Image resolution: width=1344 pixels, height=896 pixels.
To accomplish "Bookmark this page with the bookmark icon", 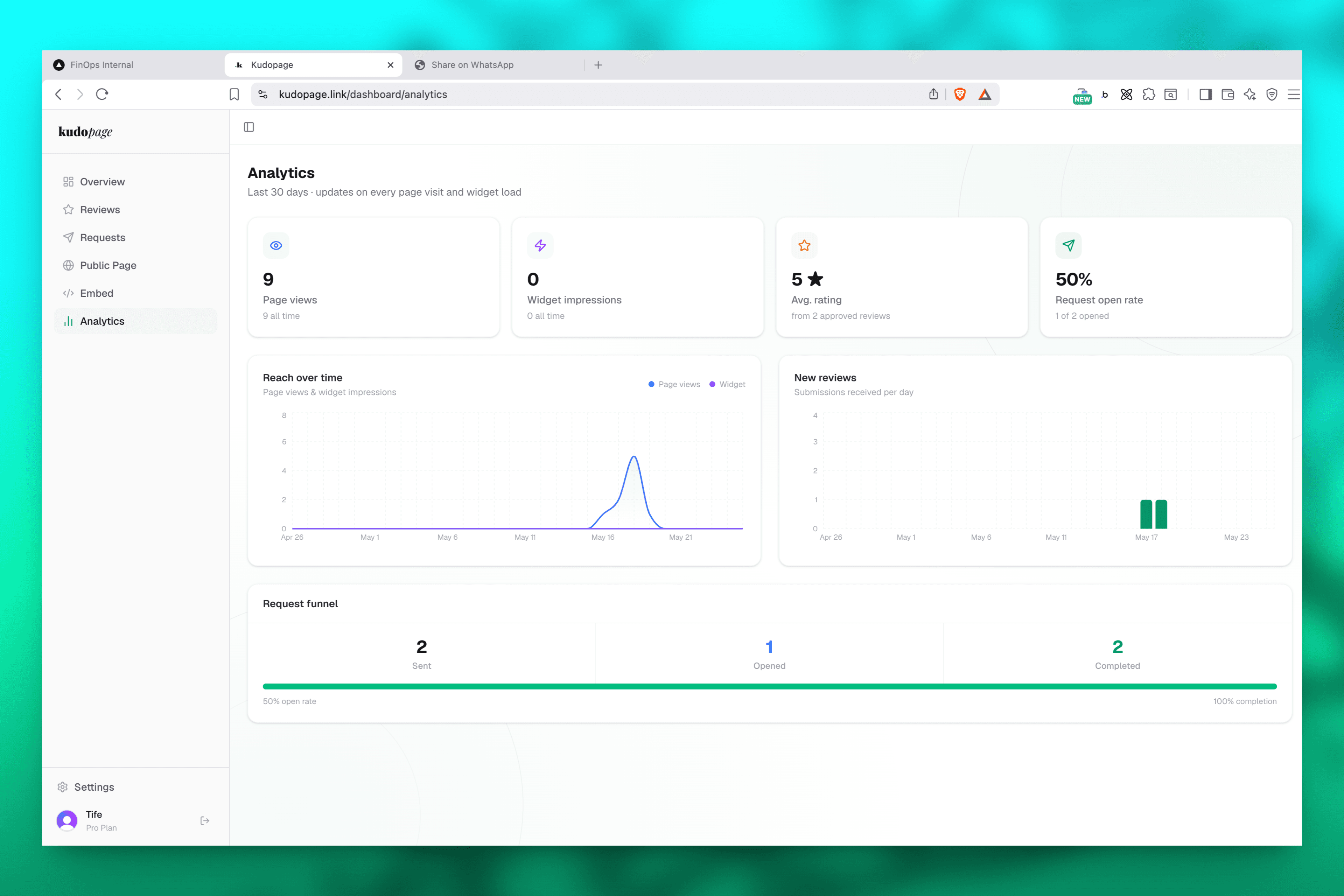I will 234,94.
